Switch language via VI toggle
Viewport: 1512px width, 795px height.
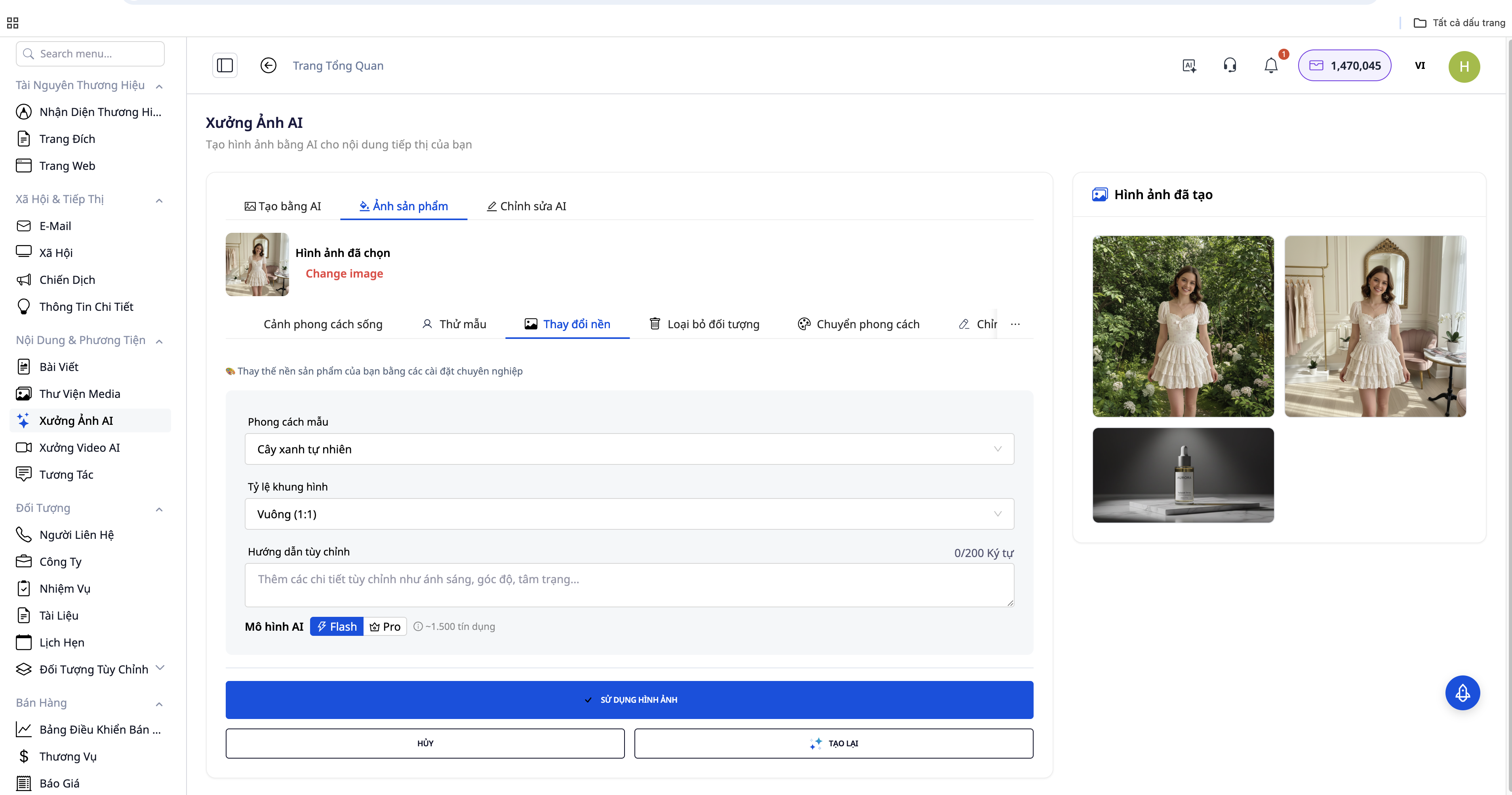click(1419, 65)
